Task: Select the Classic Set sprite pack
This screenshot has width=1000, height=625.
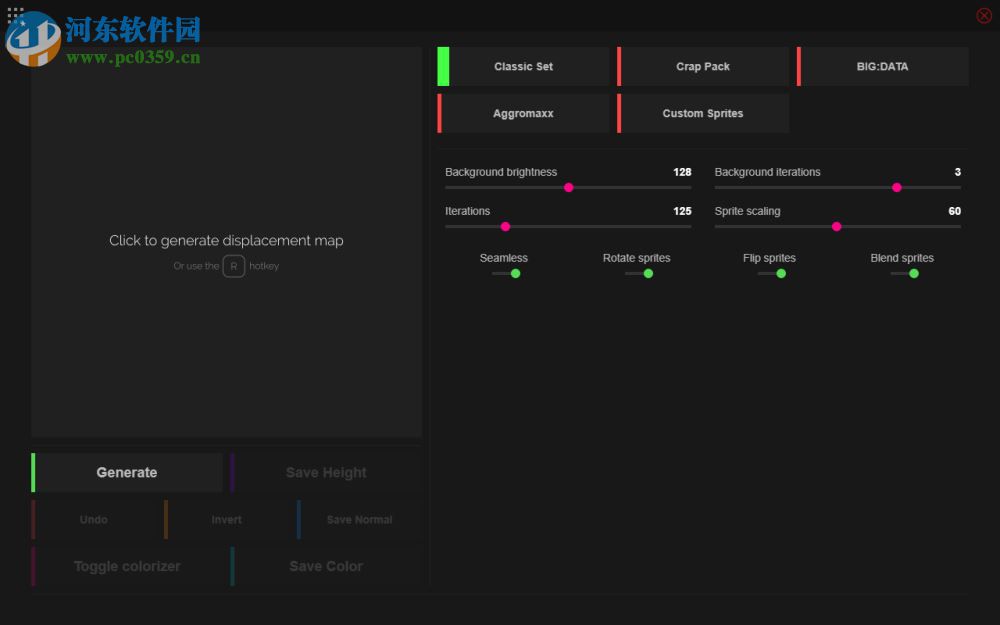Action: tap(523, 66)
